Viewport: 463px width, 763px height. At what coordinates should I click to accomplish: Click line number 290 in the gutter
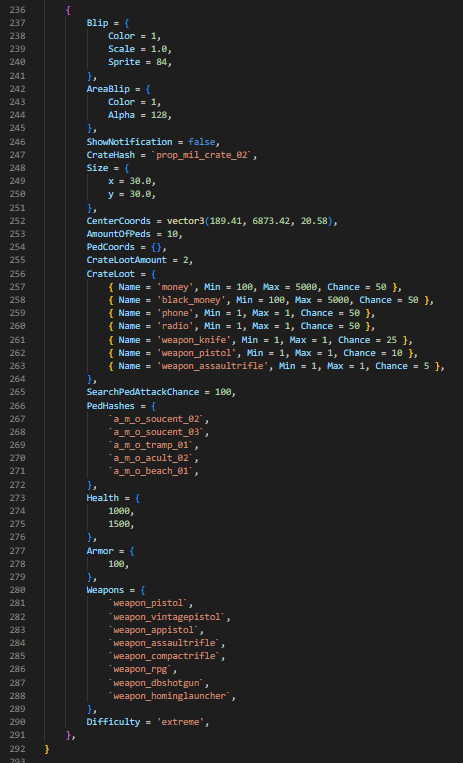(x=18, y=722)
